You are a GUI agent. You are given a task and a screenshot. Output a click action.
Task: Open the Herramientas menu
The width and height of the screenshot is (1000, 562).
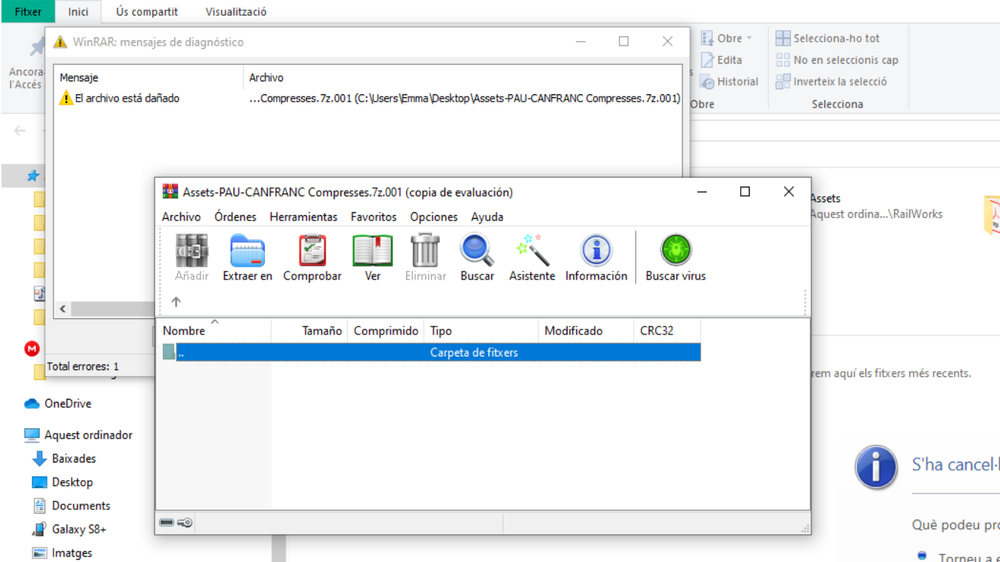[x=304, y=217]
